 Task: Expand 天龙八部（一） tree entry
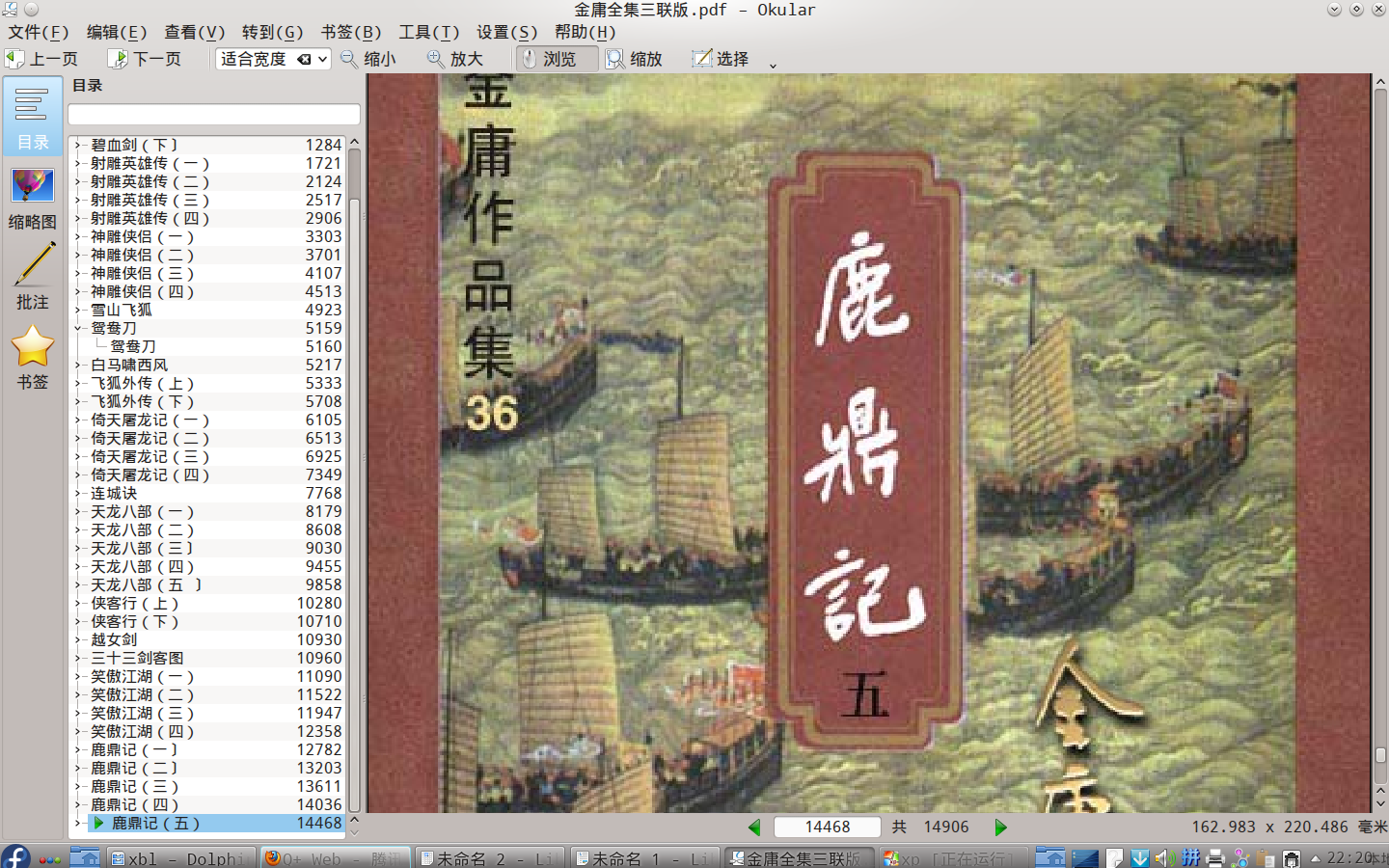78,511
